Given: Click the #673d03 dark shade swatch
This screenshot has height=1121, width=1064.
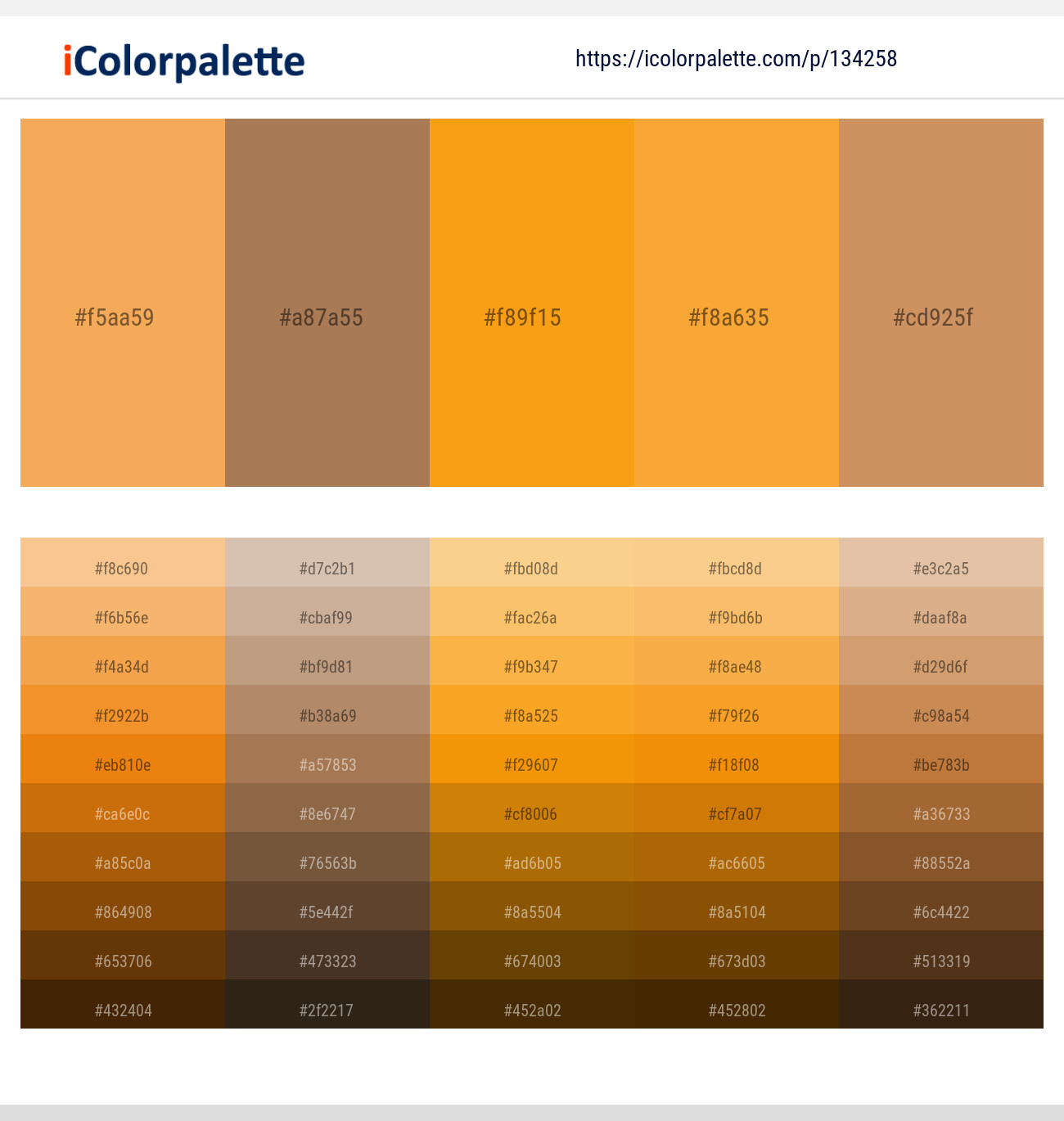Looking at the screenshot, I should [x=736, y=961].
